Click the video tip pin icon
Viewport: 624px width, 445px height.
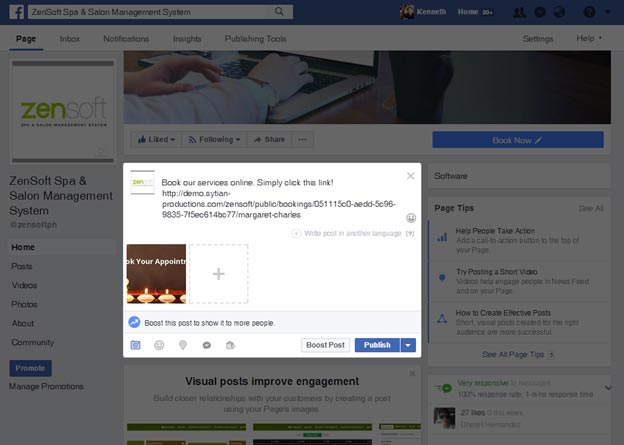pos(442,277)
